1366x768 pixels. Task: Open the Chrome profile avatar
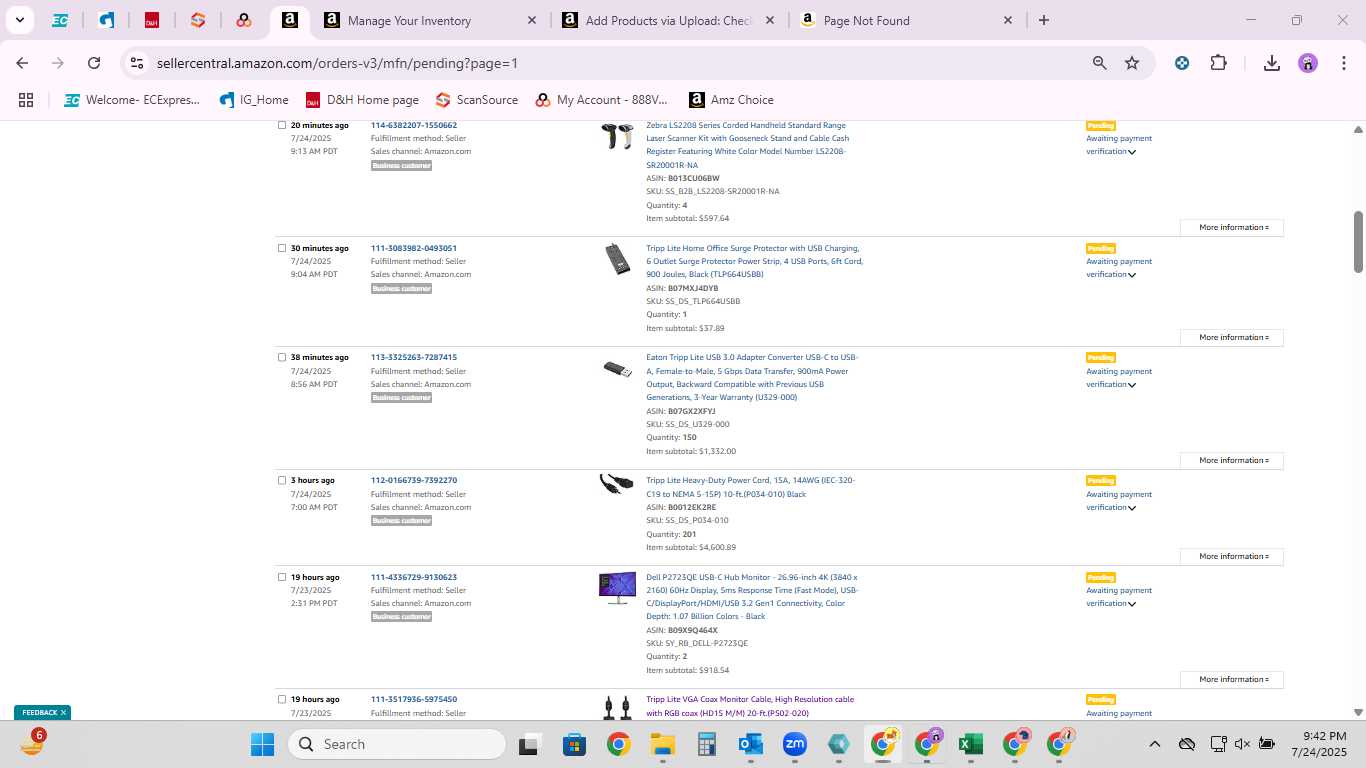click(x=1308, y=63)
